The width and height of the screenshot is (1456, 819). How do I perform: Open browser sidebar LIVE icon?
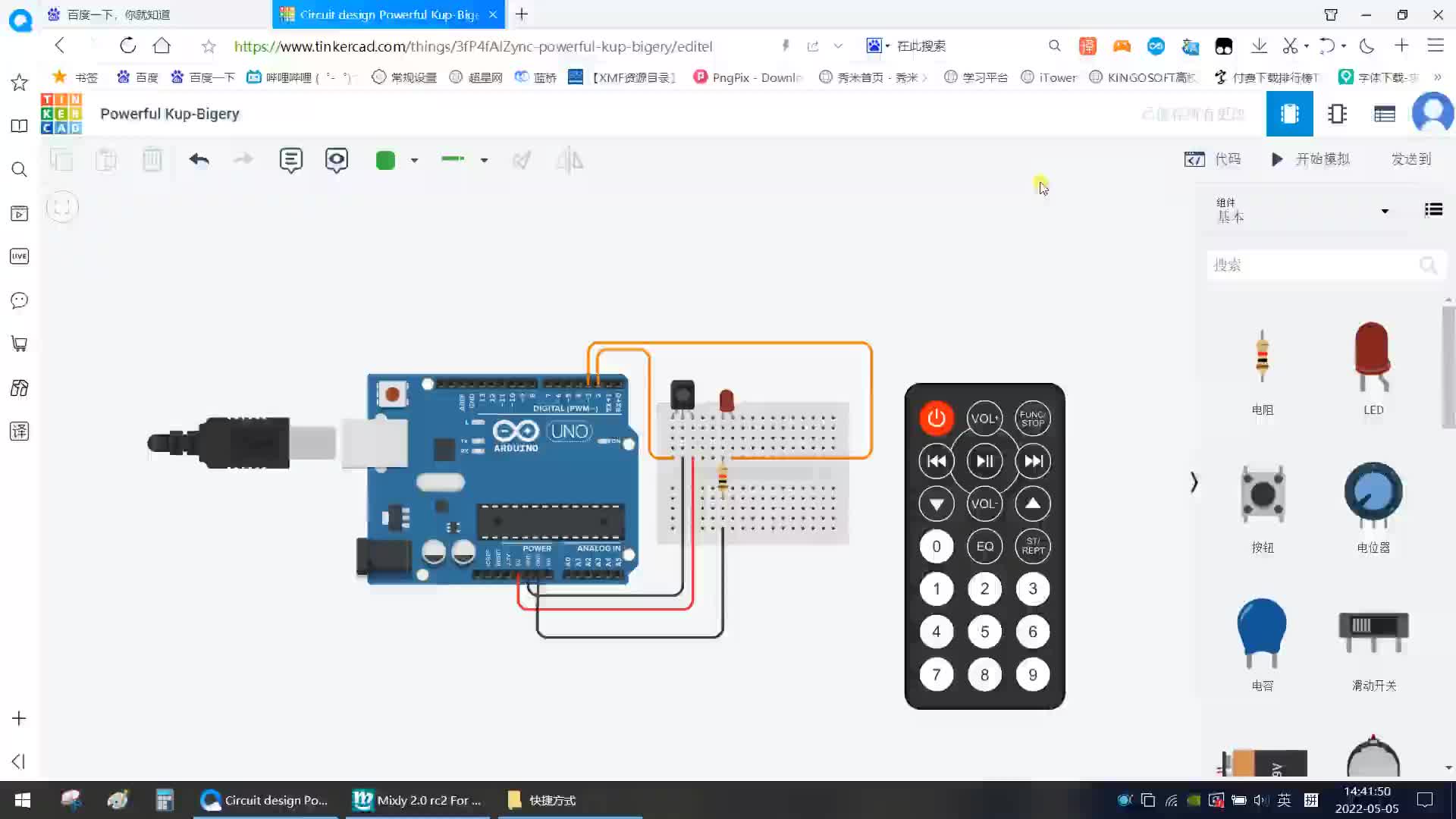click(x=20, y=256)
